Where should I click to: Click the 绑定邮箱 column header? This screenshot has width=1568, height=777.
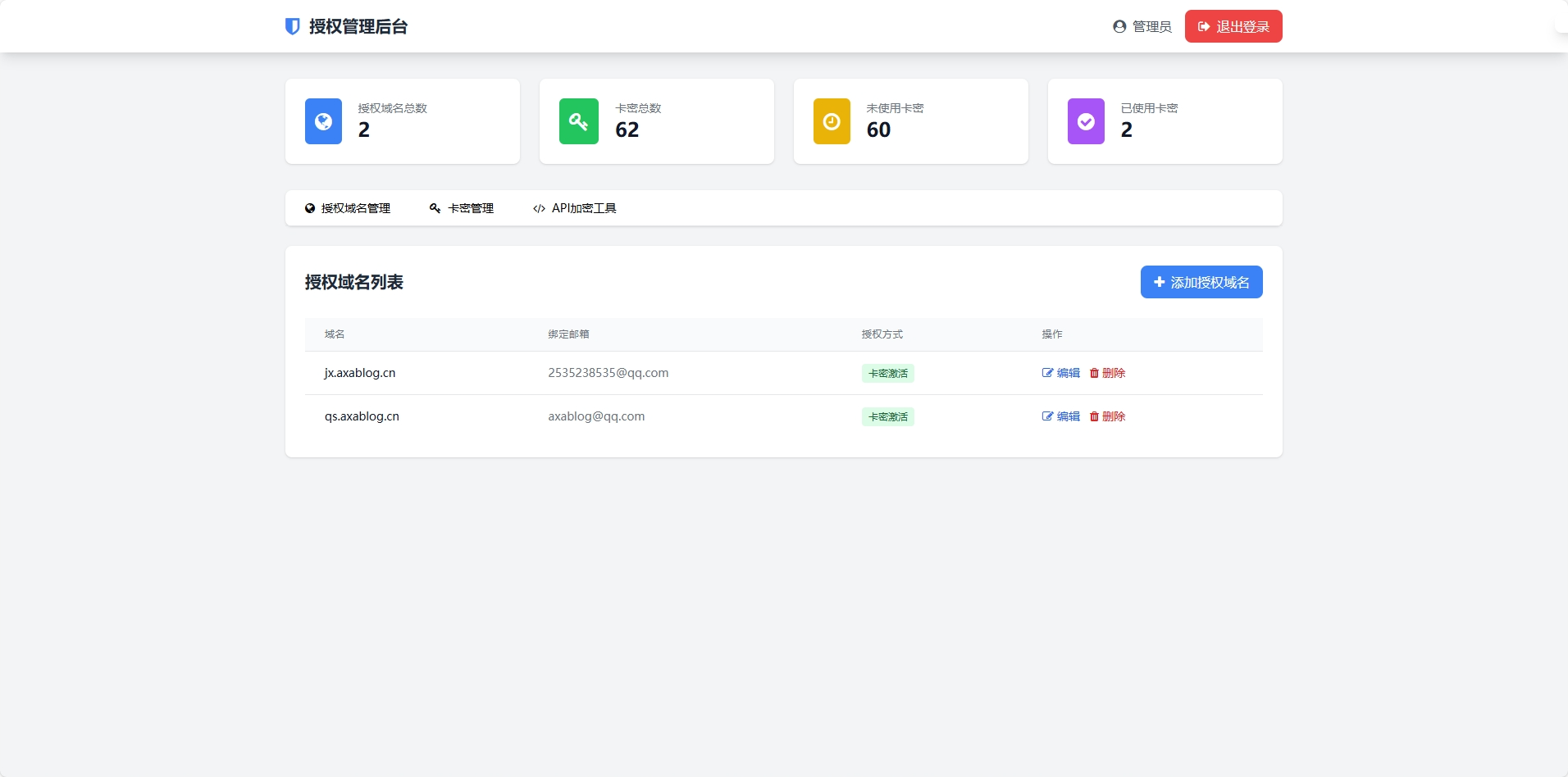click(568, 334)
